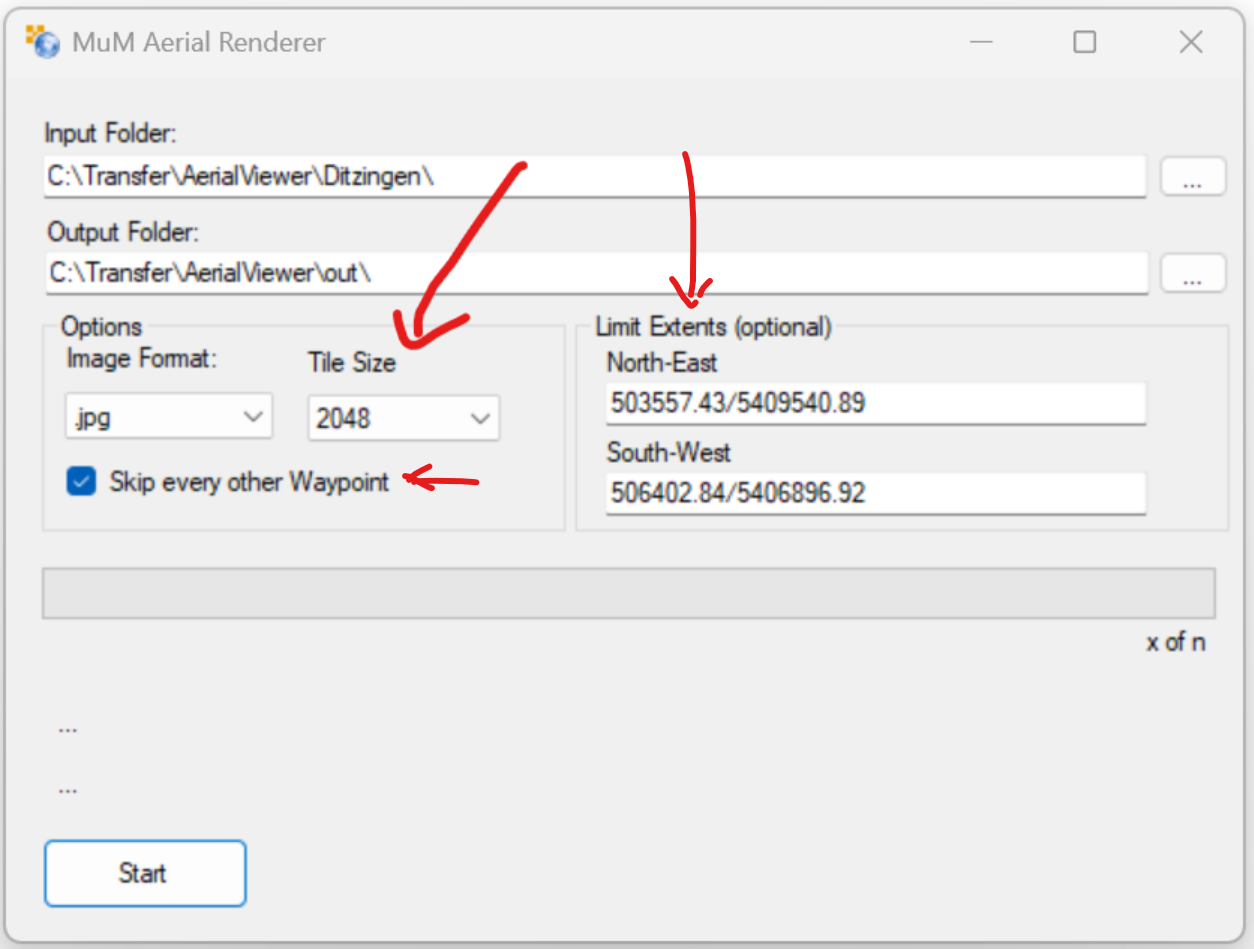Open the Image Format dropdown
Image resolution: width=1254 pixels, height=949 pixels.
click(x=169, y=417)
